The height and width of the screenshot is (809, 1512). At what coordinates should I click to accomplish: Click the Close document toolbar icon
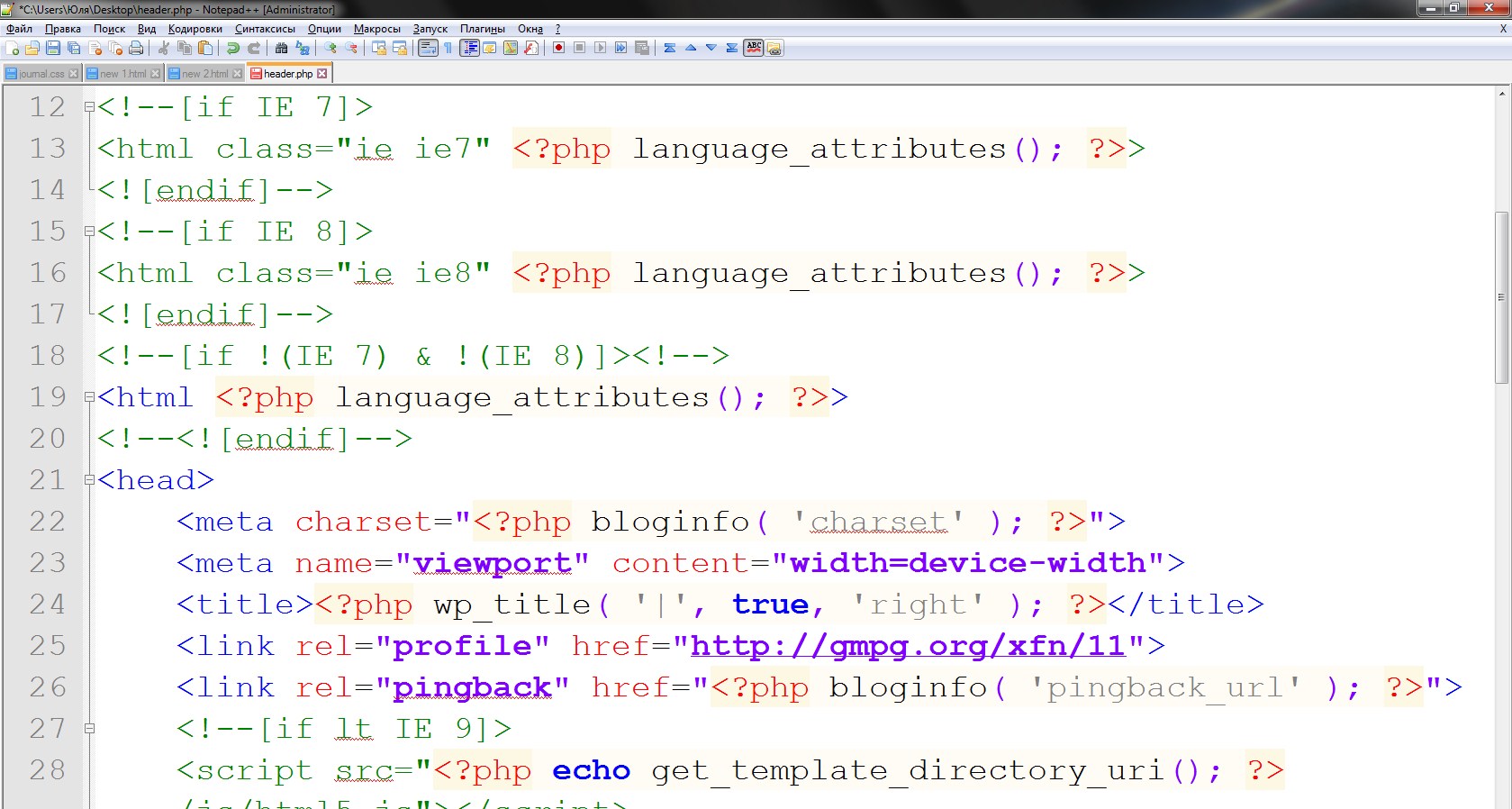(95, 48)
